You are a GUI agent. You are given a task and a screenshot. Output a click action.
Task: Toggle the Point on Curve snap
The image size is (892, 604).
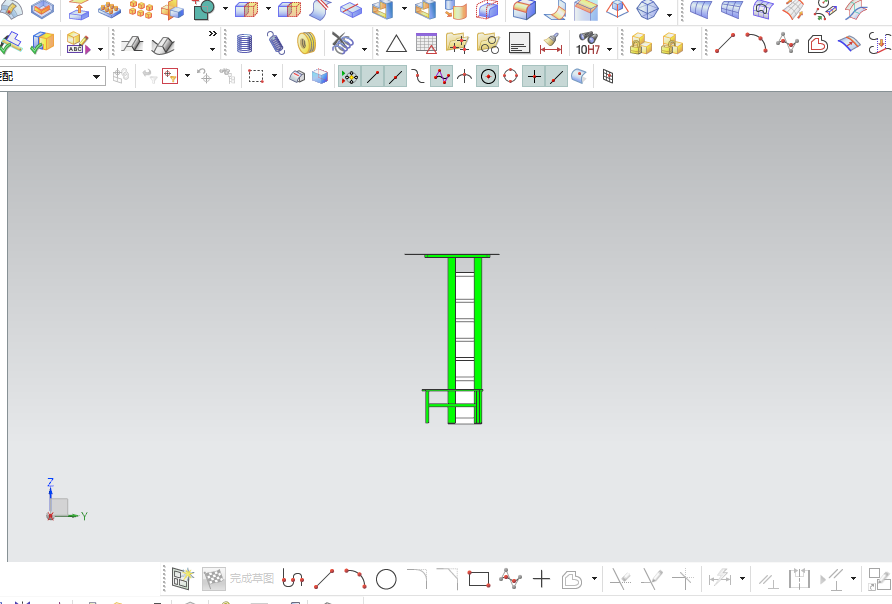(x=556, y=76)
